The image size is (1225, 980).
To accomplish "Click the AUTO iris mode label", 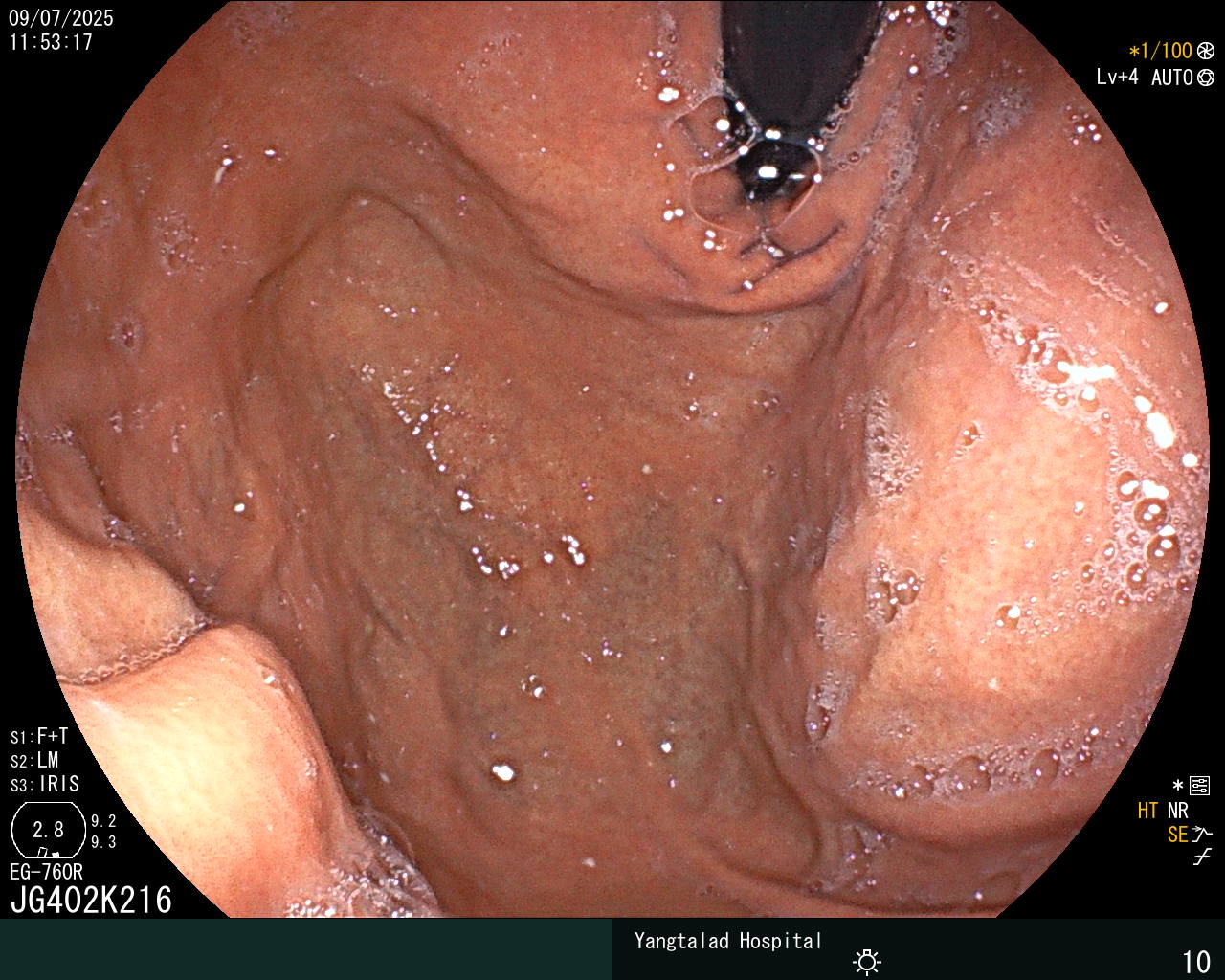I will click(x=1171, y=78).
